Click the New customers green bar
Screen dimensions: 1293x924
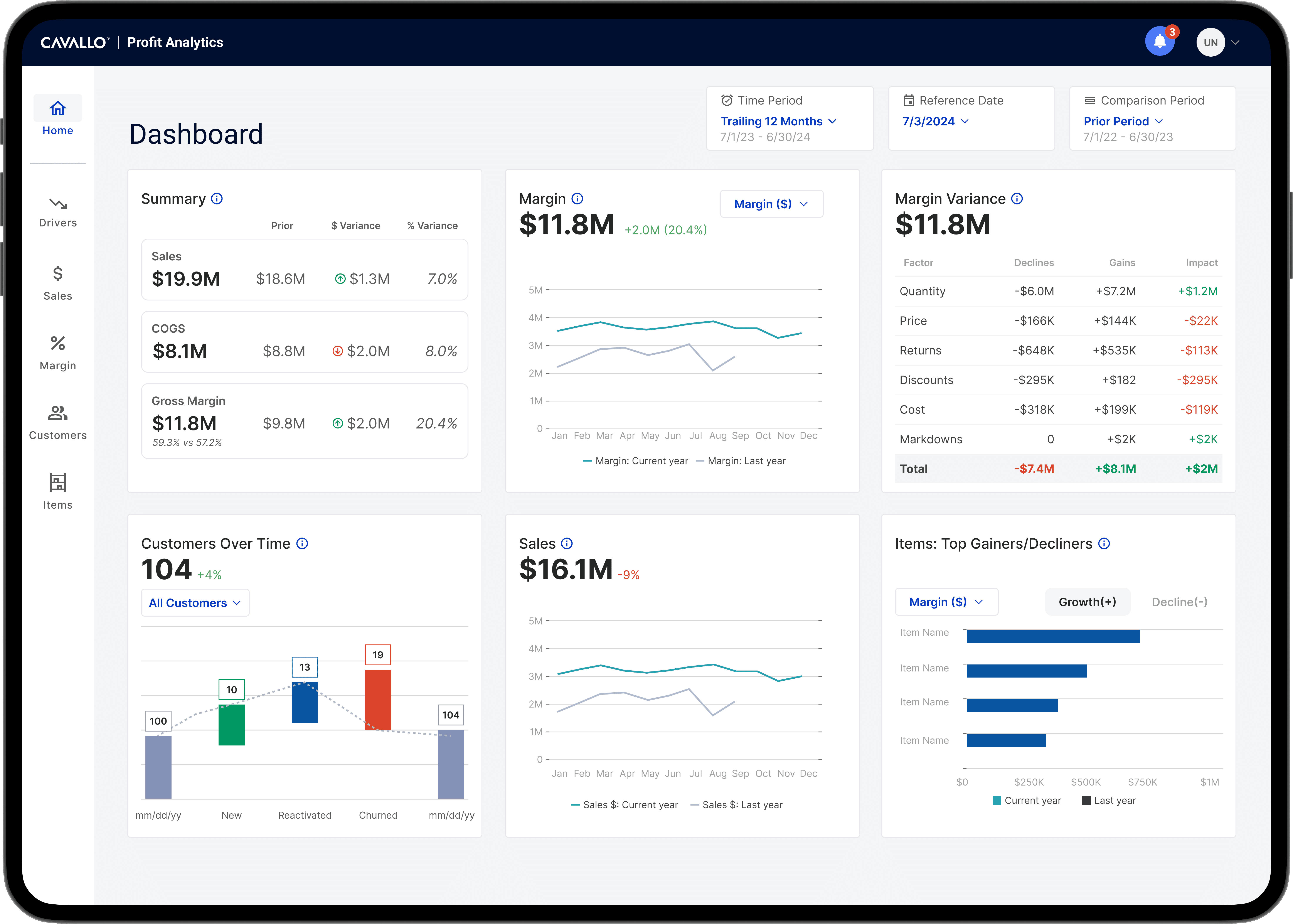[x=232, y=725]
